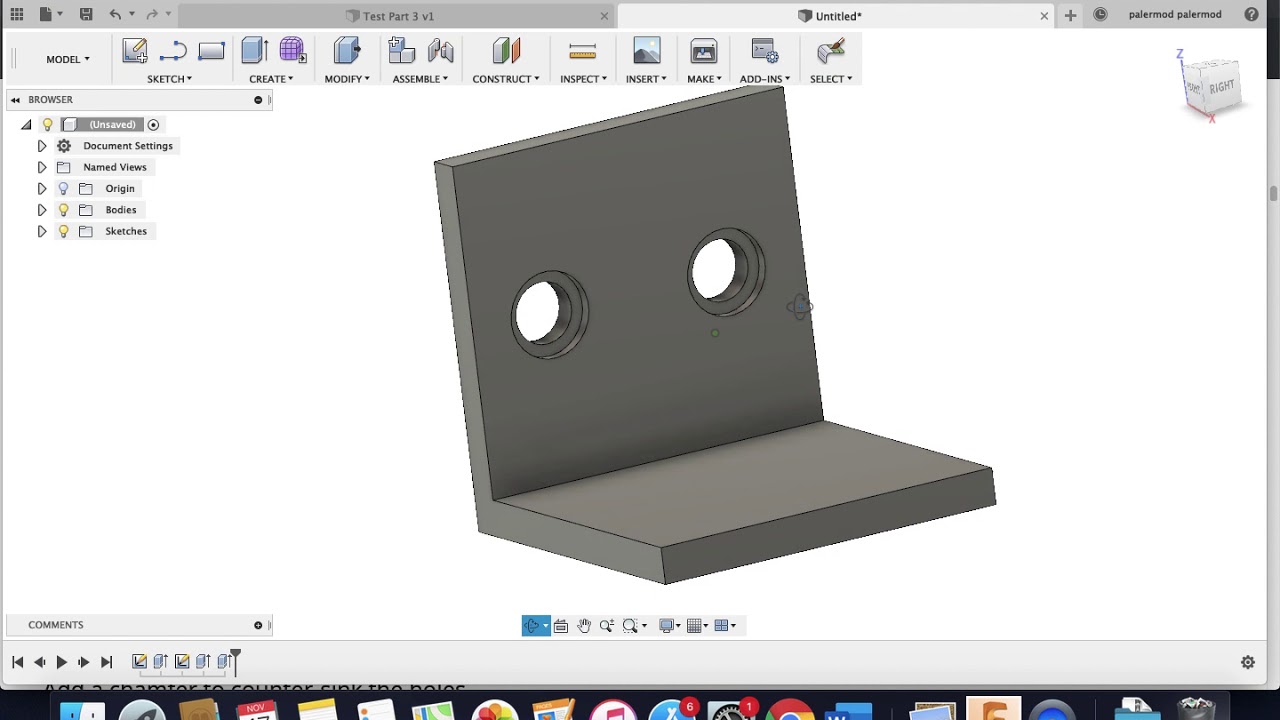The image size is (1280, 720).
Task: Show the data panel grid icon
Action: coord(17,15)
